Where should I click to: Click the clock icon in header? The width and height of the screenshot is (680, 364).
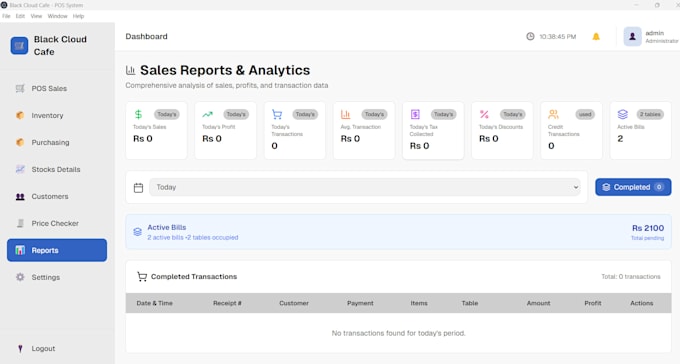(530, 36)
